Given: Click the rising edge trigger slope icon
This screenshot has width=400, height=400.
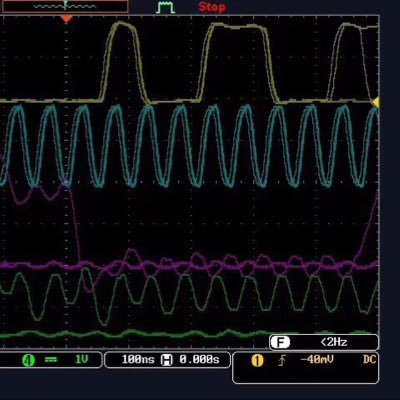Looking at the screenshot, I should pos(282,360).
